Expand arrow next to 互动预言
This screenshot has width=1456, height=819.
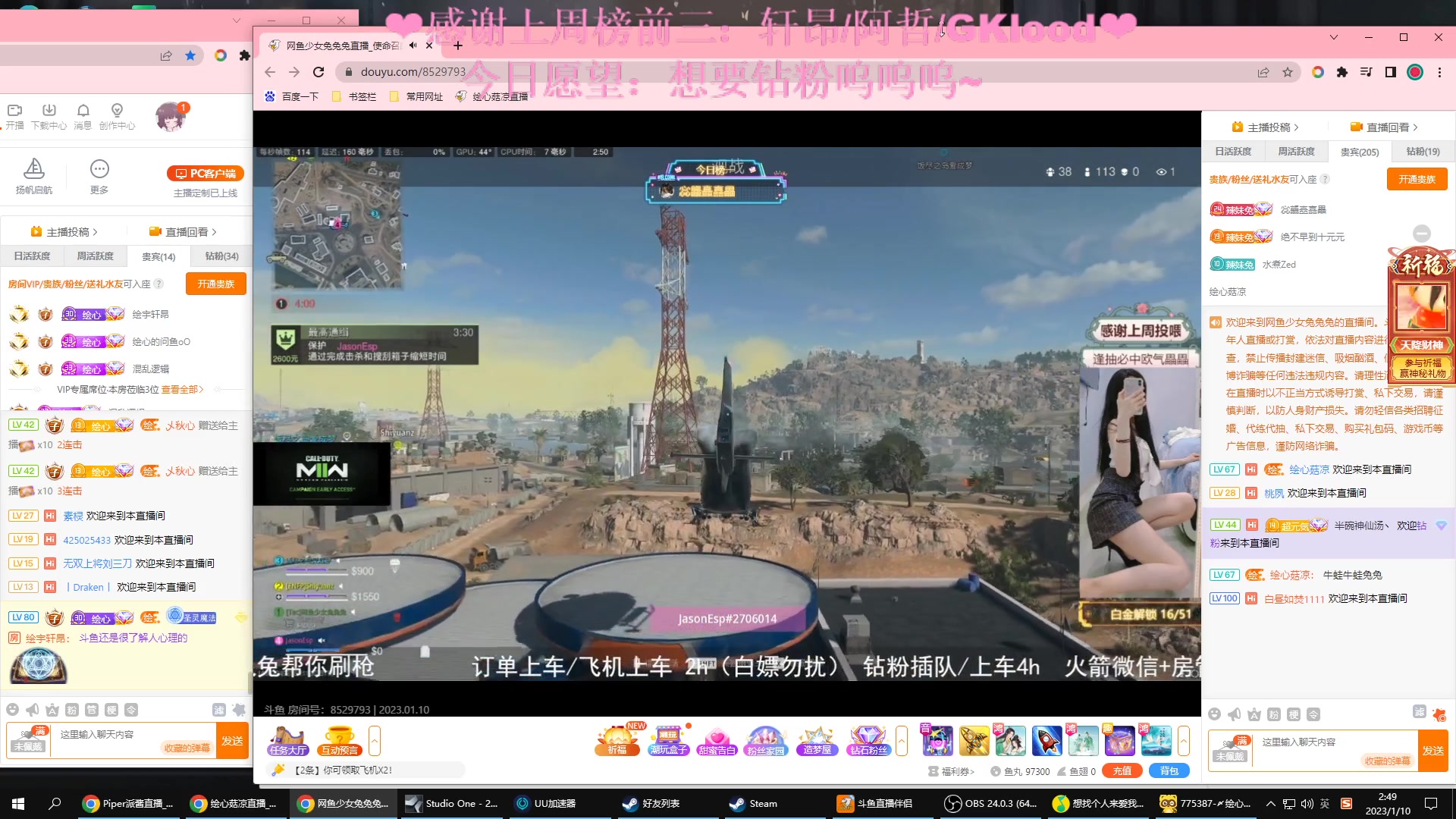pos(375,741)
